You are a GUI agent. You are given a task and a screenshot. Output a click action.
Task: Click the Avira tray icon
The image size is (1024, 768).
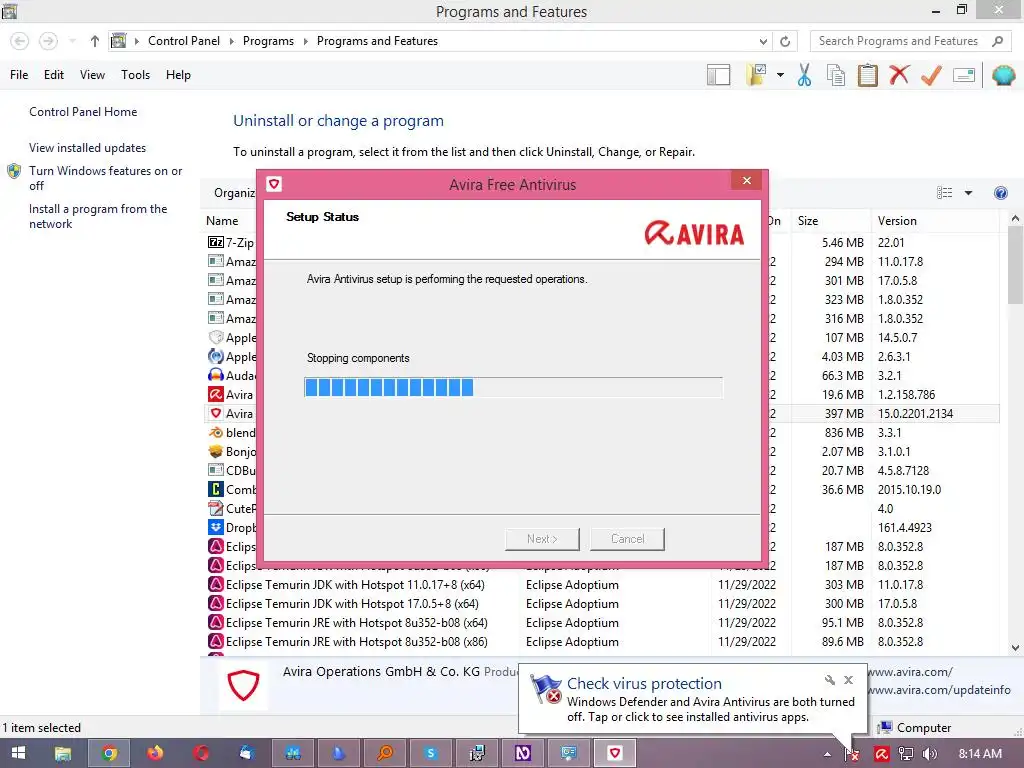pyautogui.click(x=882, y=754)
